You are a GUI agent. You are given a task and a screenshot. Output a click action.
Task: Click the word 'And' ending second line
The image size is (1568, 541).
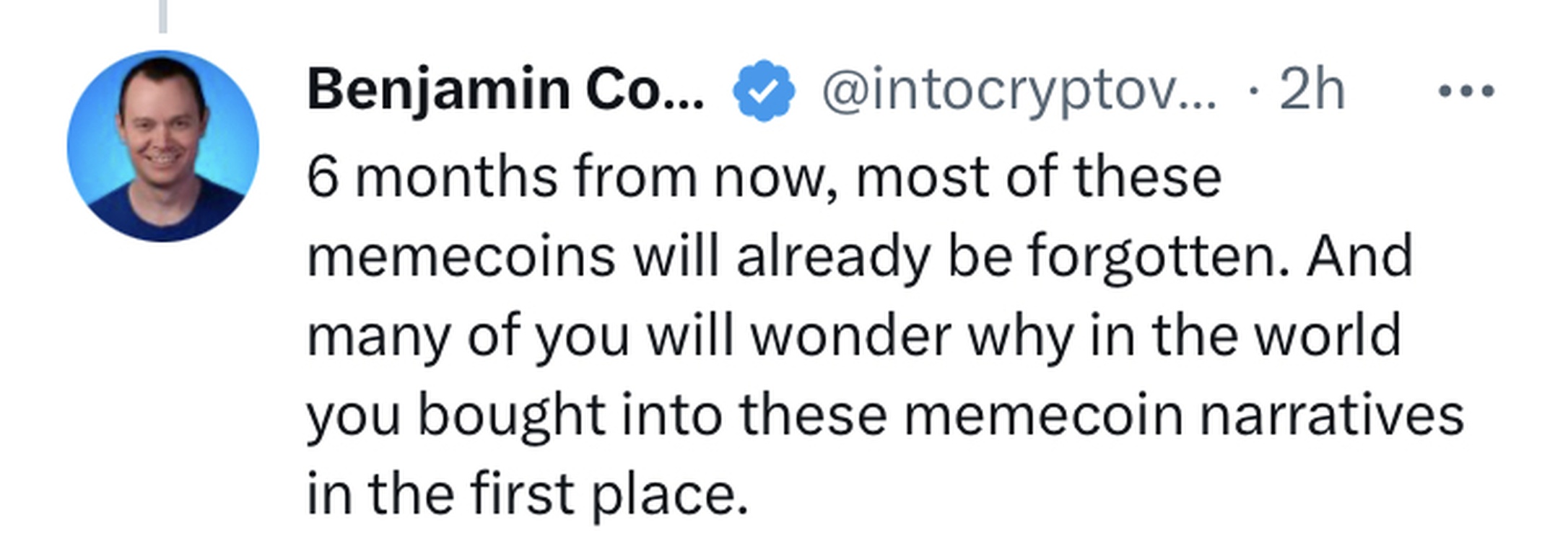(1359, 257)
